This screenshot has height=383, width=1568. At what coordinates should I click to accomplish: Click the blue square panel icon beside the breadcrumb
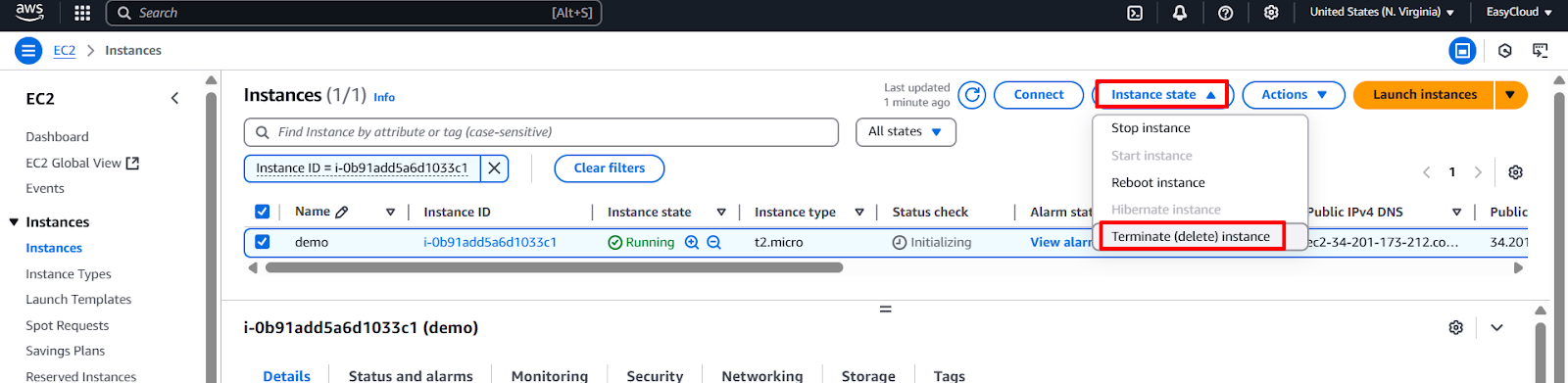tap(1462, 51)
